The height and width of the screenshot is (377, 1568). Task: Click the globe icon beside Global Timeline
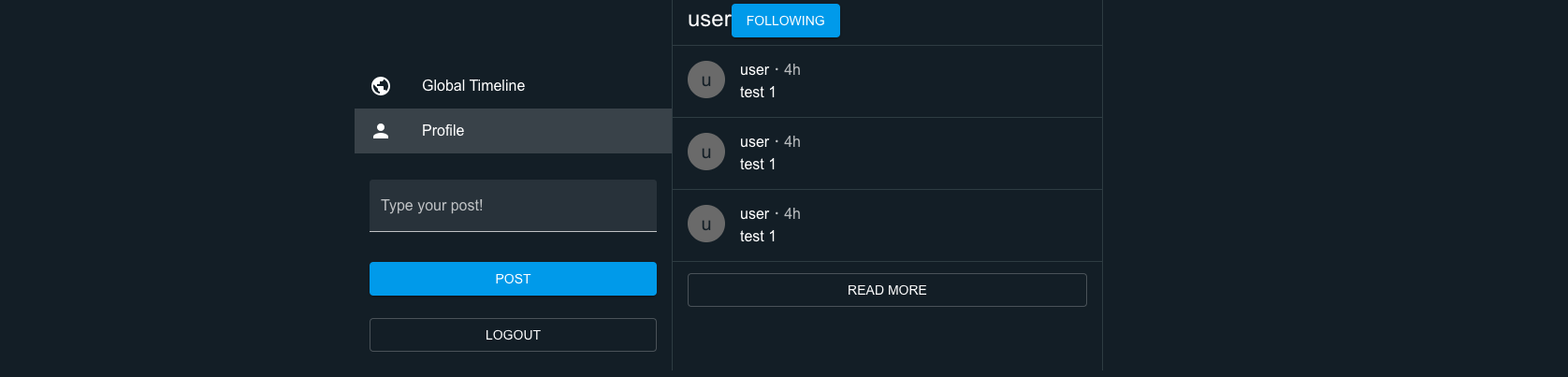click(381, 86)
